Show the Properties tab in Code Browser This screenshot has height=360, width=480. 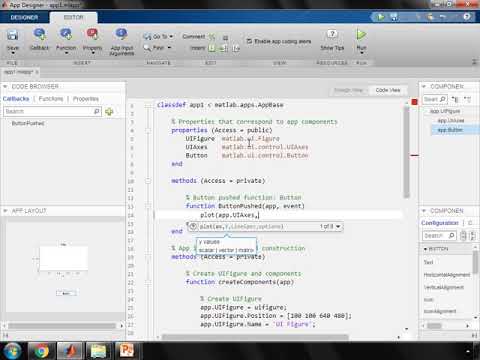click(x=86, y=99)
